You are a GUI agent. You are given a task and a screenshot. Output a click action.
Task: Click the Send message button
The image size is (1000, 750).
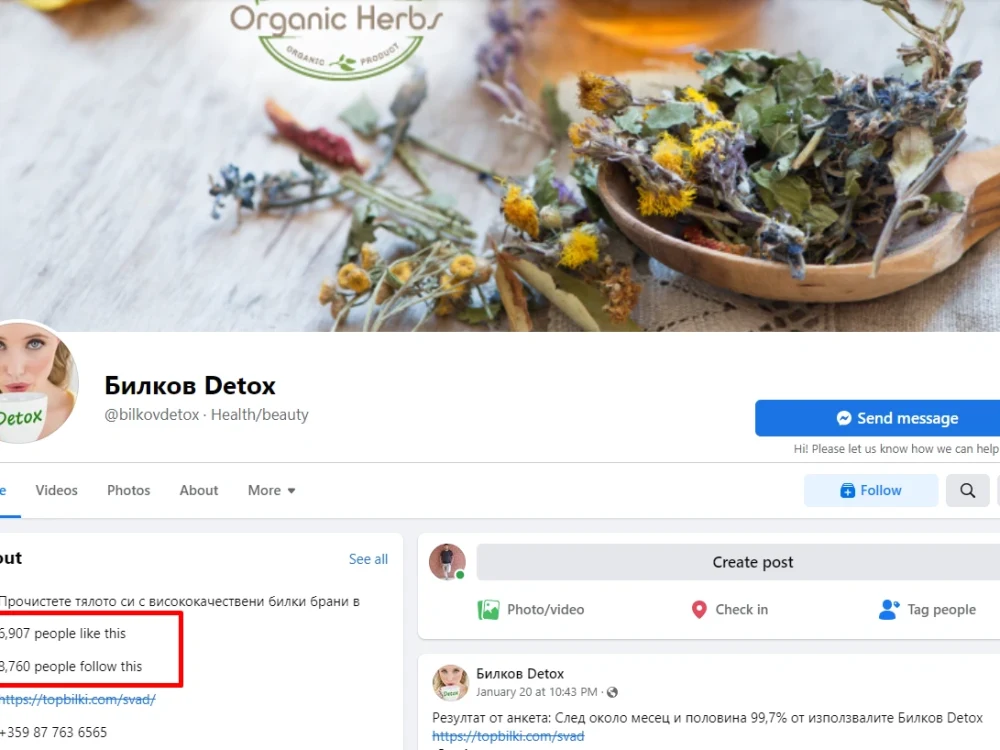[878, 418]
